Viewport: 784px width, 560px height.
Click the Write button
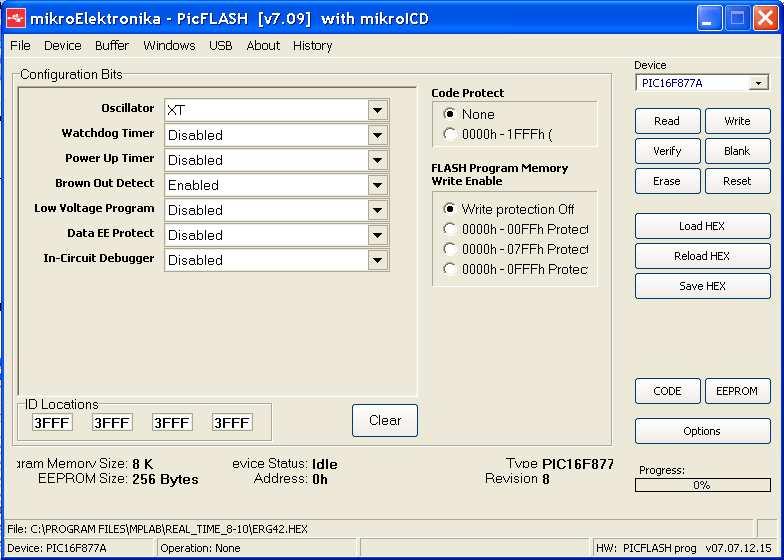[x=738, y=121]
